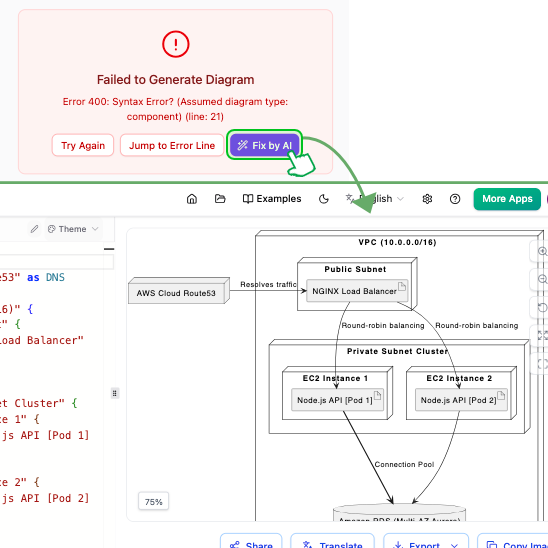The height and width of the screenshot is (548, 548).
Task: Open the help question mark icon
Action: click(x=455, y=199)
